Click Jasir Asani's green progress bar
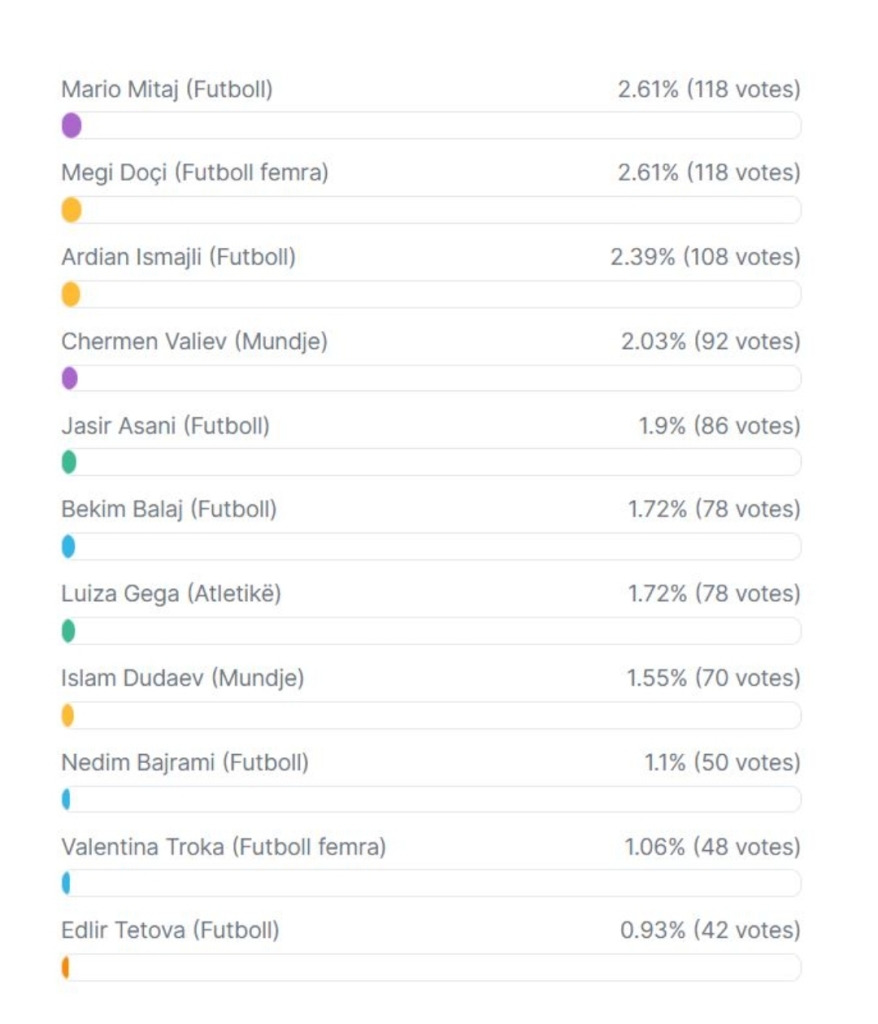The width and height of the screenshot is (878, 1024). click(69, 462)
